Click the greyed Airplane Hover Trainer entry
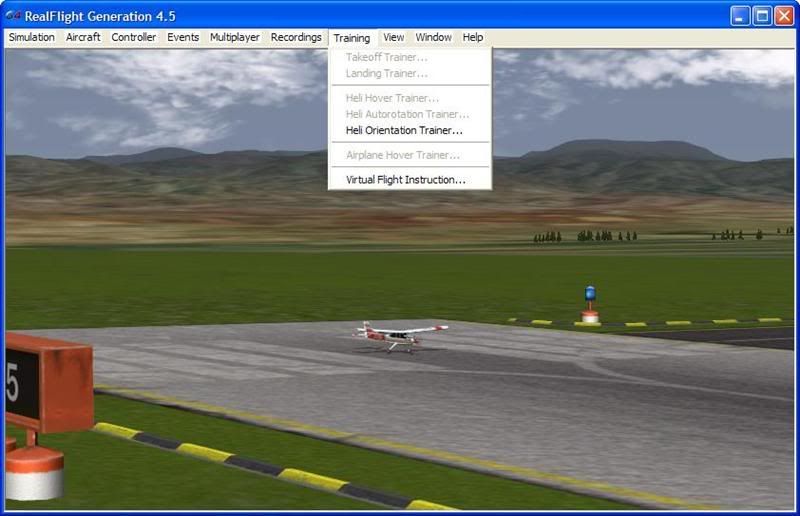The image size is (800, 516). 410,155
